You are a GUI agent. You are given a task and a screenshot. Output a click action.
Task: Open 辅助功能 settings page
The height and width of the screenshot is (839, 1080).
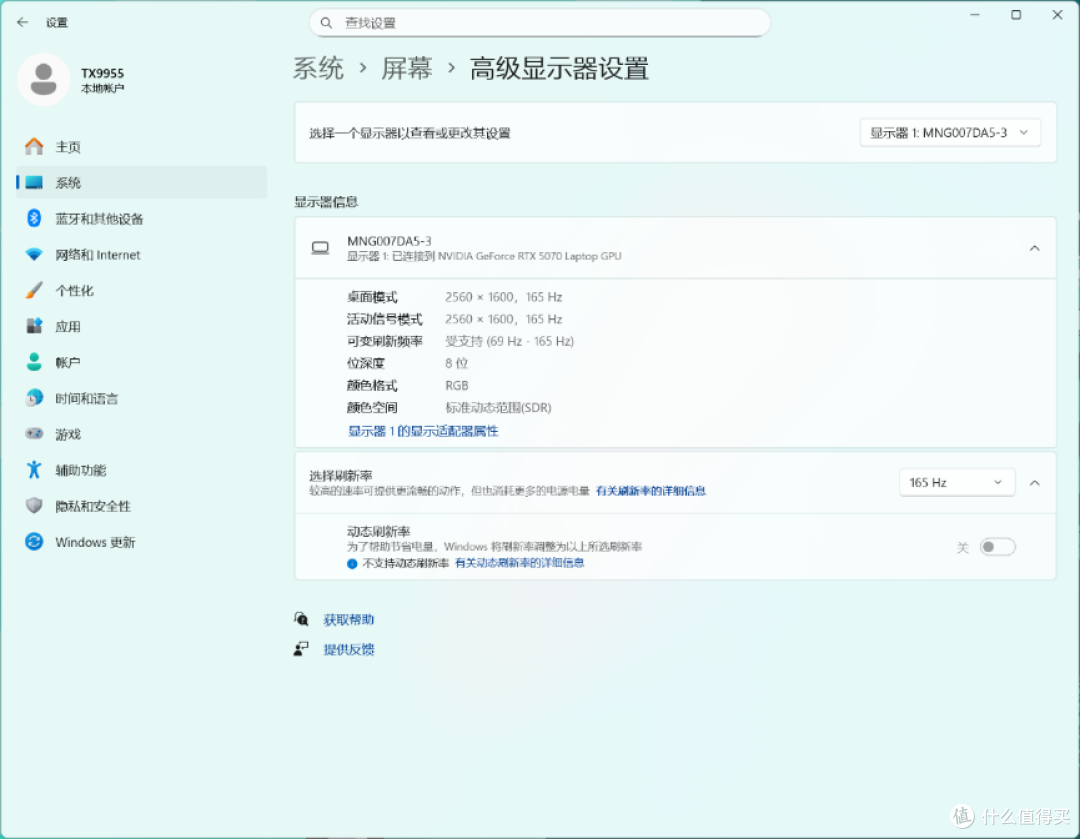[141, 470]
